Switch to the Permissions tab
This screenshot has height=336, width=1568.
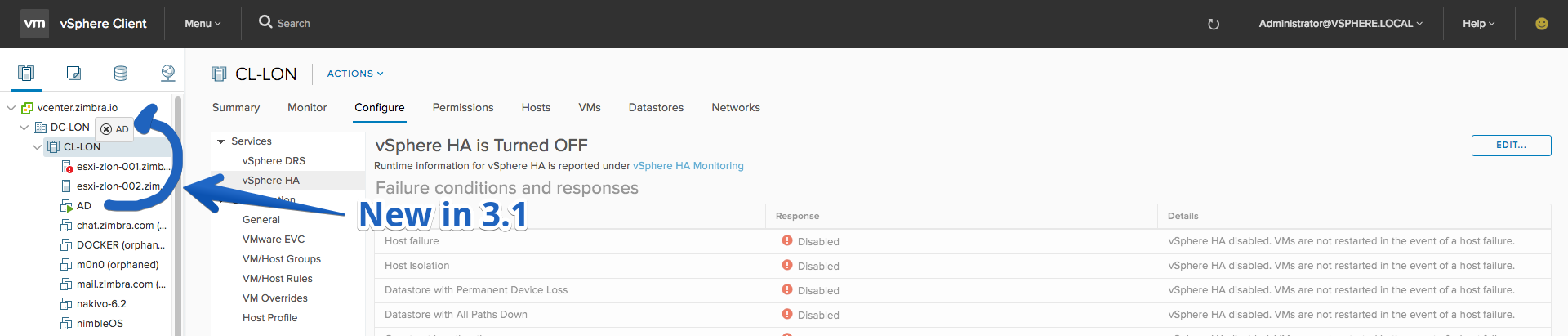(x=463, y=107)
